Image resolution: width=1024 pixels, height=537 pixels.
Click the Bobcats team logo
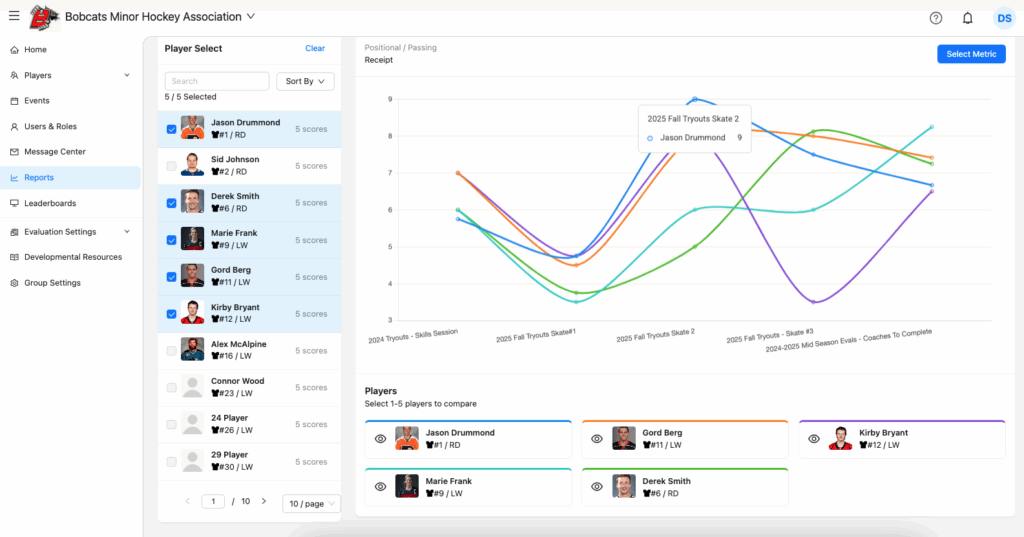tap(44, 17)
